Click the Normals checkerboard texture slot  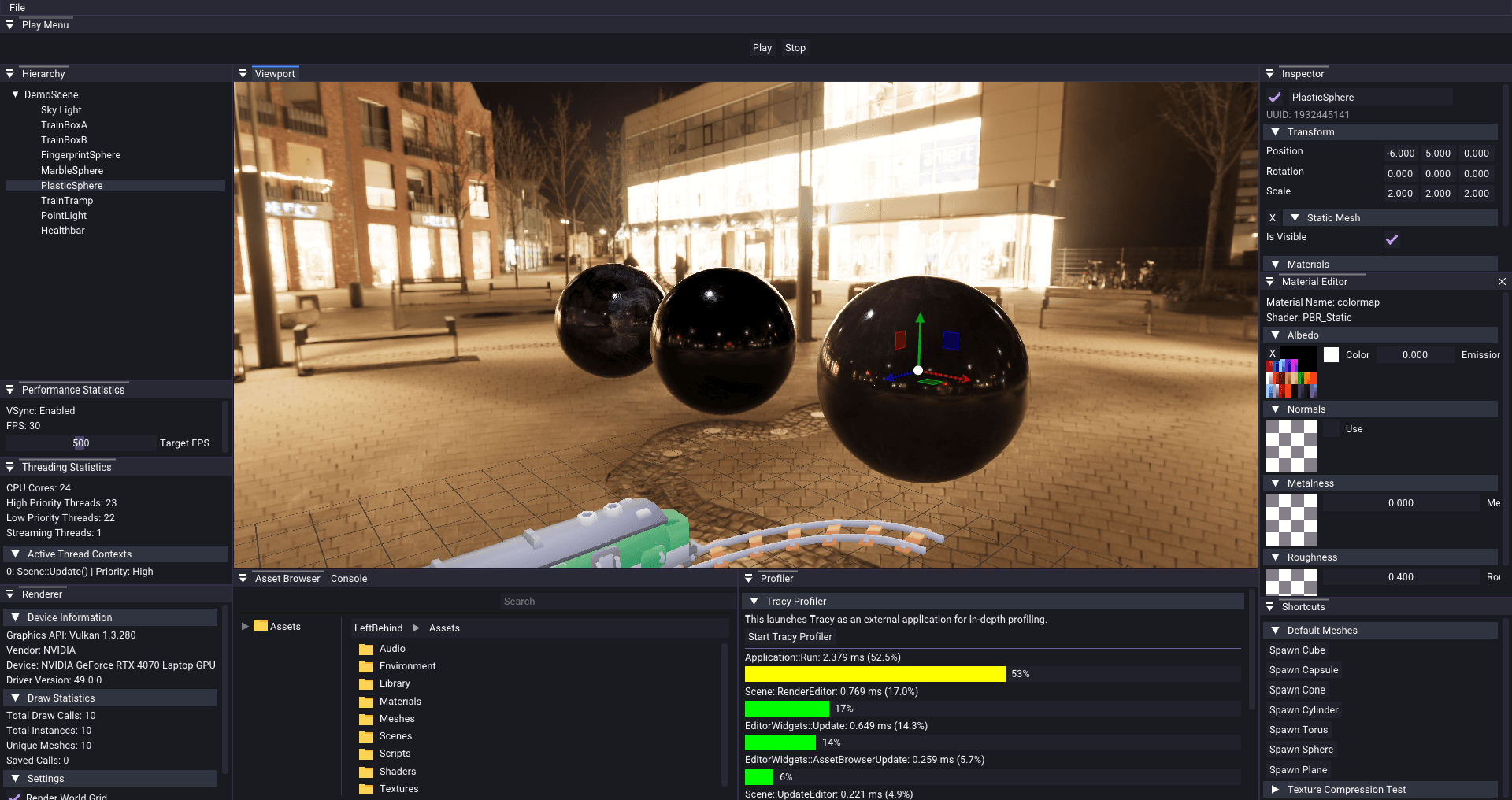click(x=1291, y=446)
